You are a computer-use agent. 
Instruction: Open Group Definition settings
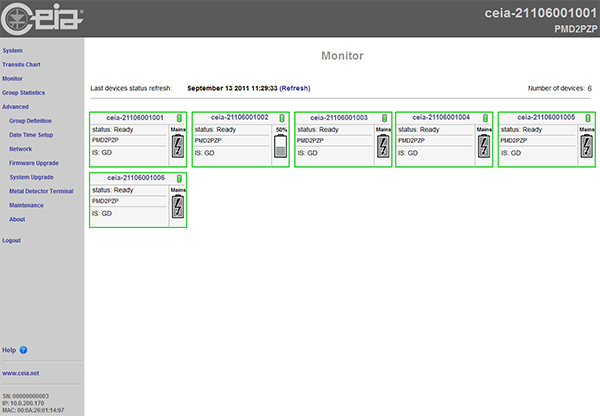[30, 121]
